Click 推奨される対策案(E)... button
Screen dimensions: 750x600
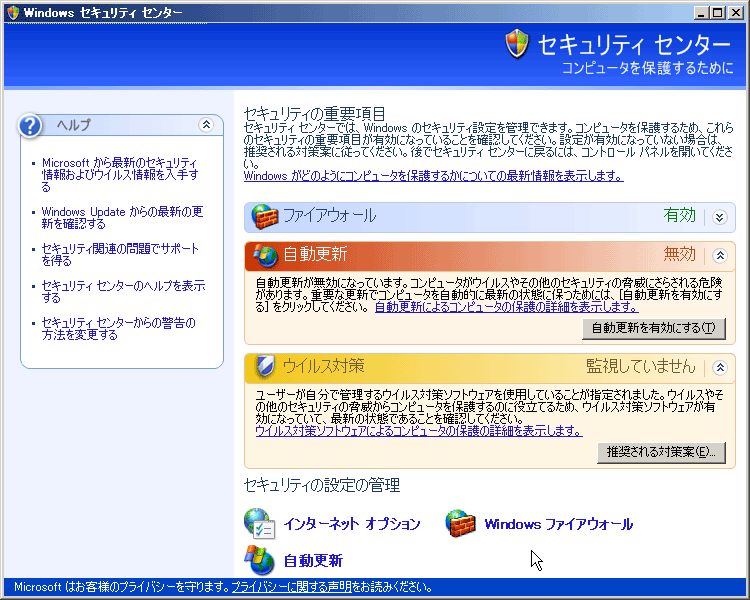point(661,452)
